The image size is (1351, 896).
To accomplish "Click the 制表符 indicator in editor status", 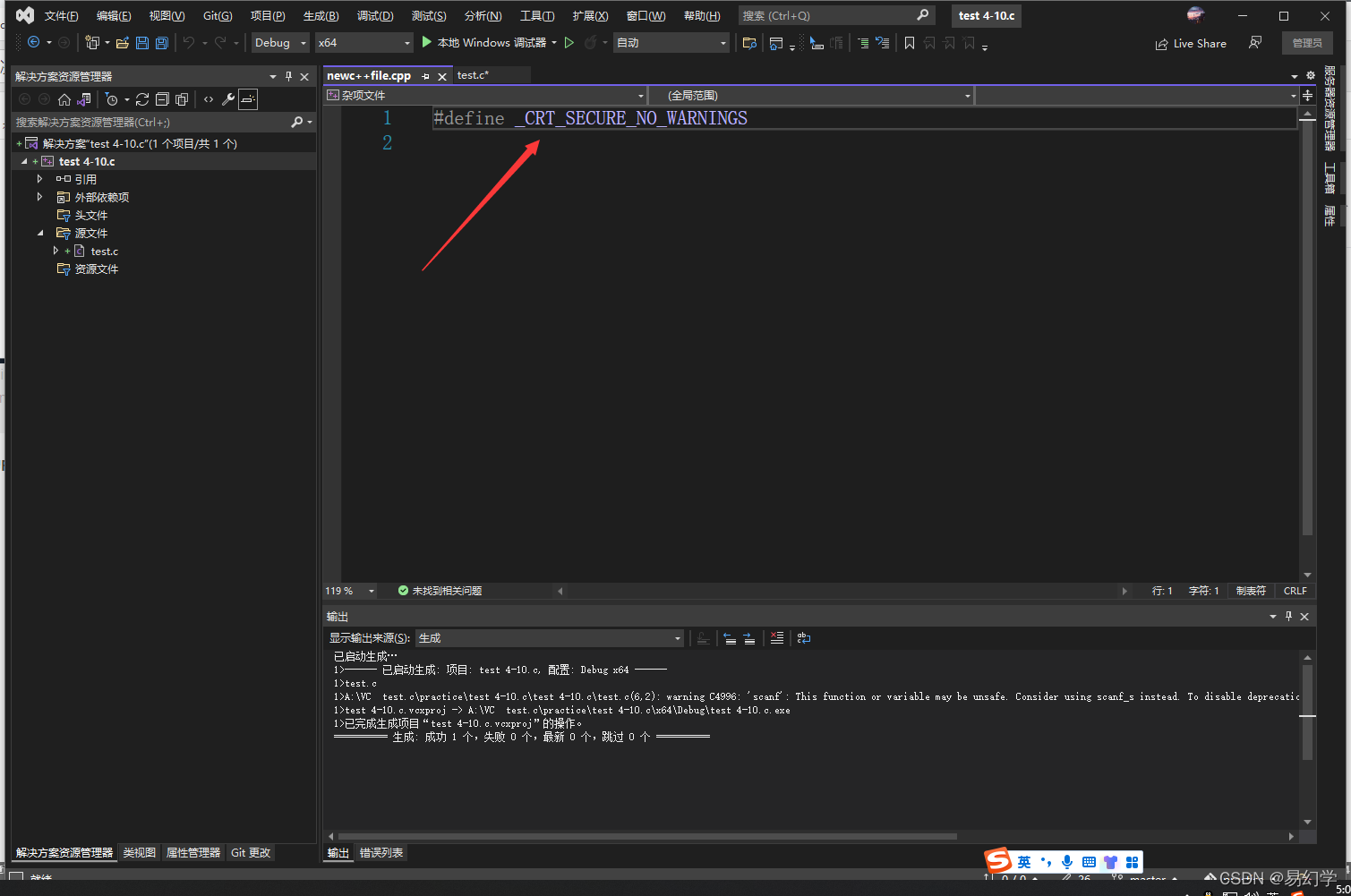I will pos(1251,591).
